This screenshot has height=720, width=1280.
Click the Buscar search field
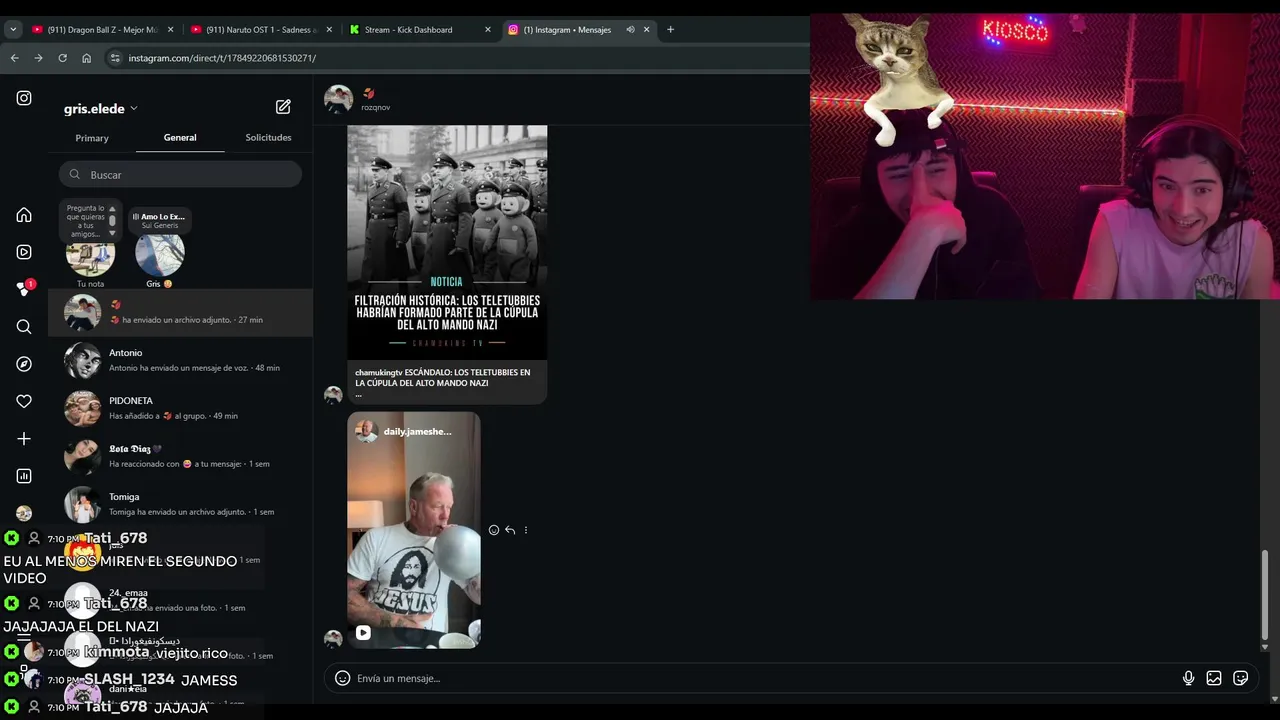coord(180,174)
